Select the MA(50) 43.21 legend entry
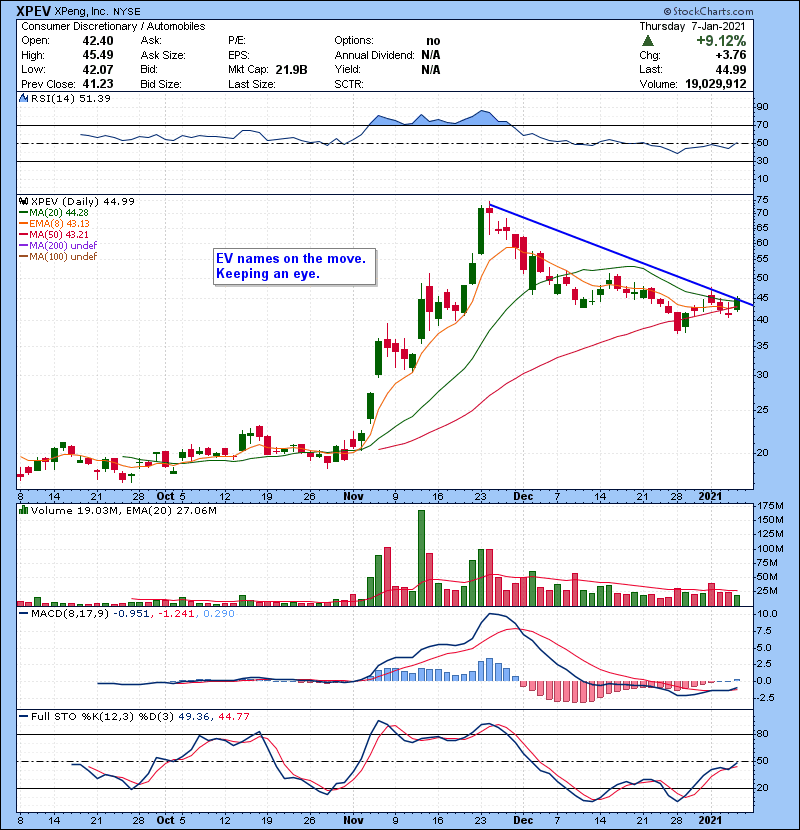 (x=54, y=234)
